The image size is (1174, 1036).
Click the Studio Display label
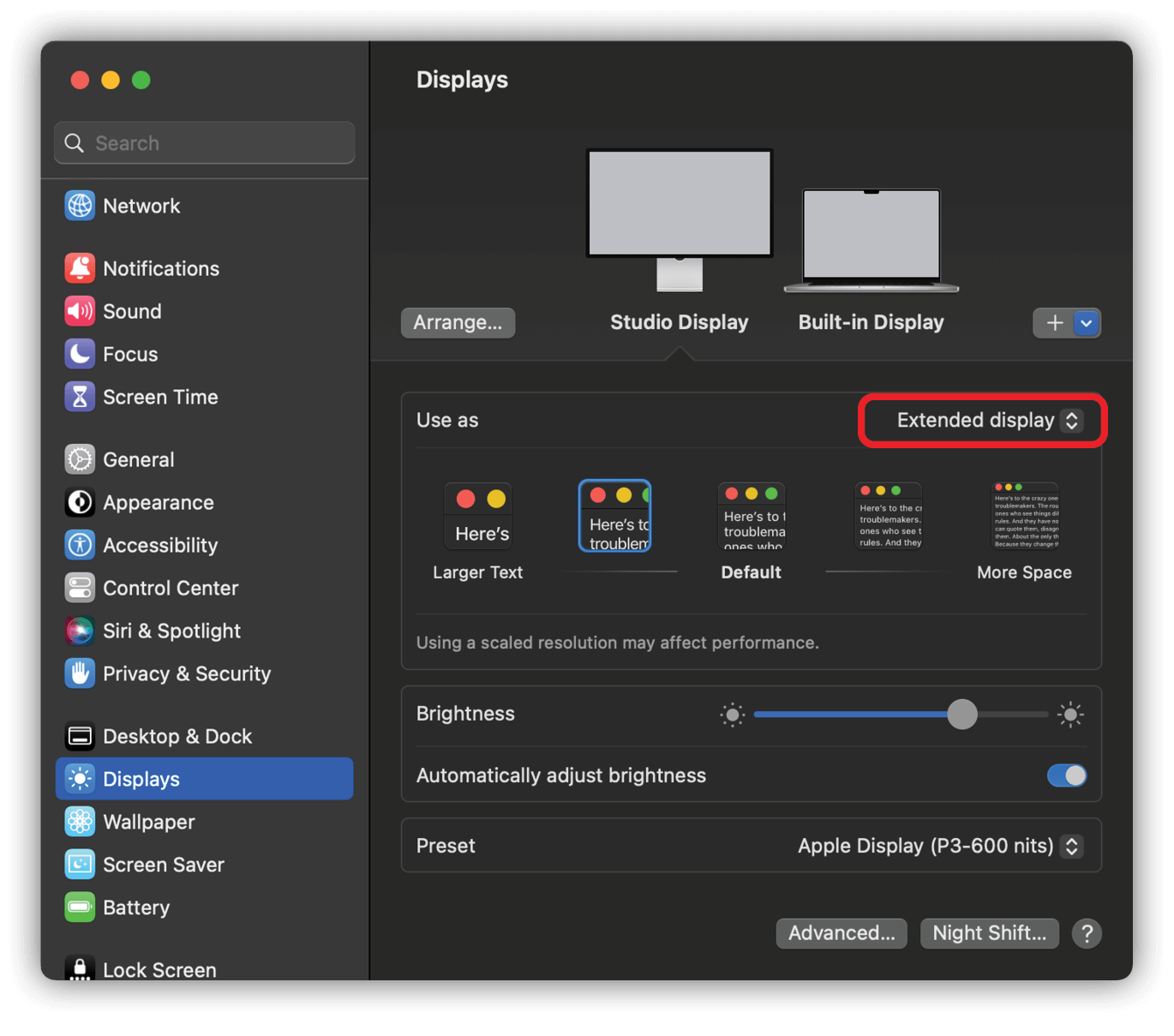tap(680, 322)
